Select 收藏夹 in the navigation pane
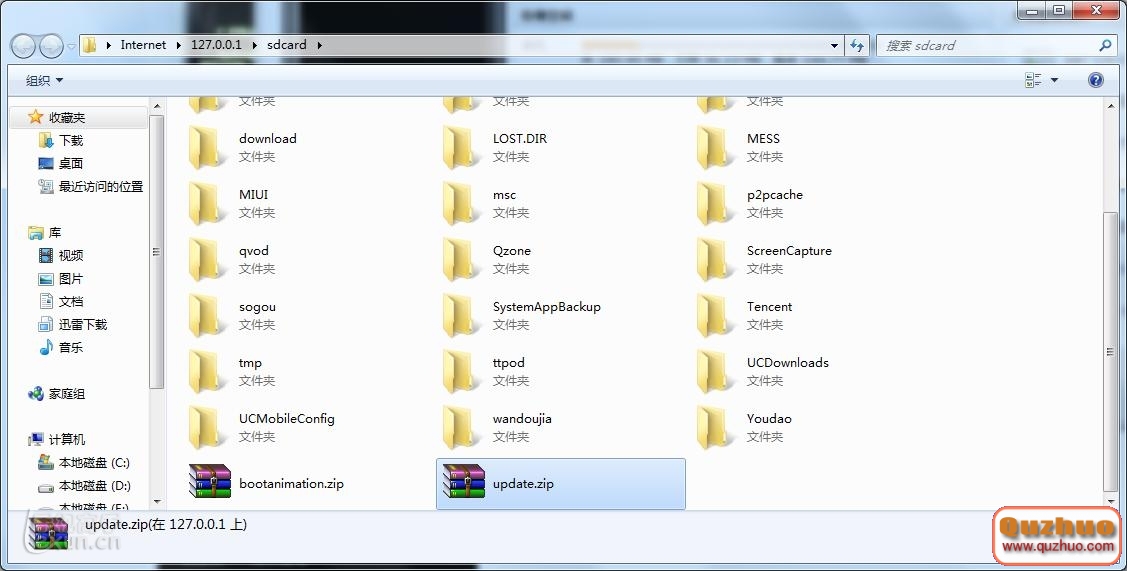The height and width of the screenshot is (571, 1127). click(67, 117)
